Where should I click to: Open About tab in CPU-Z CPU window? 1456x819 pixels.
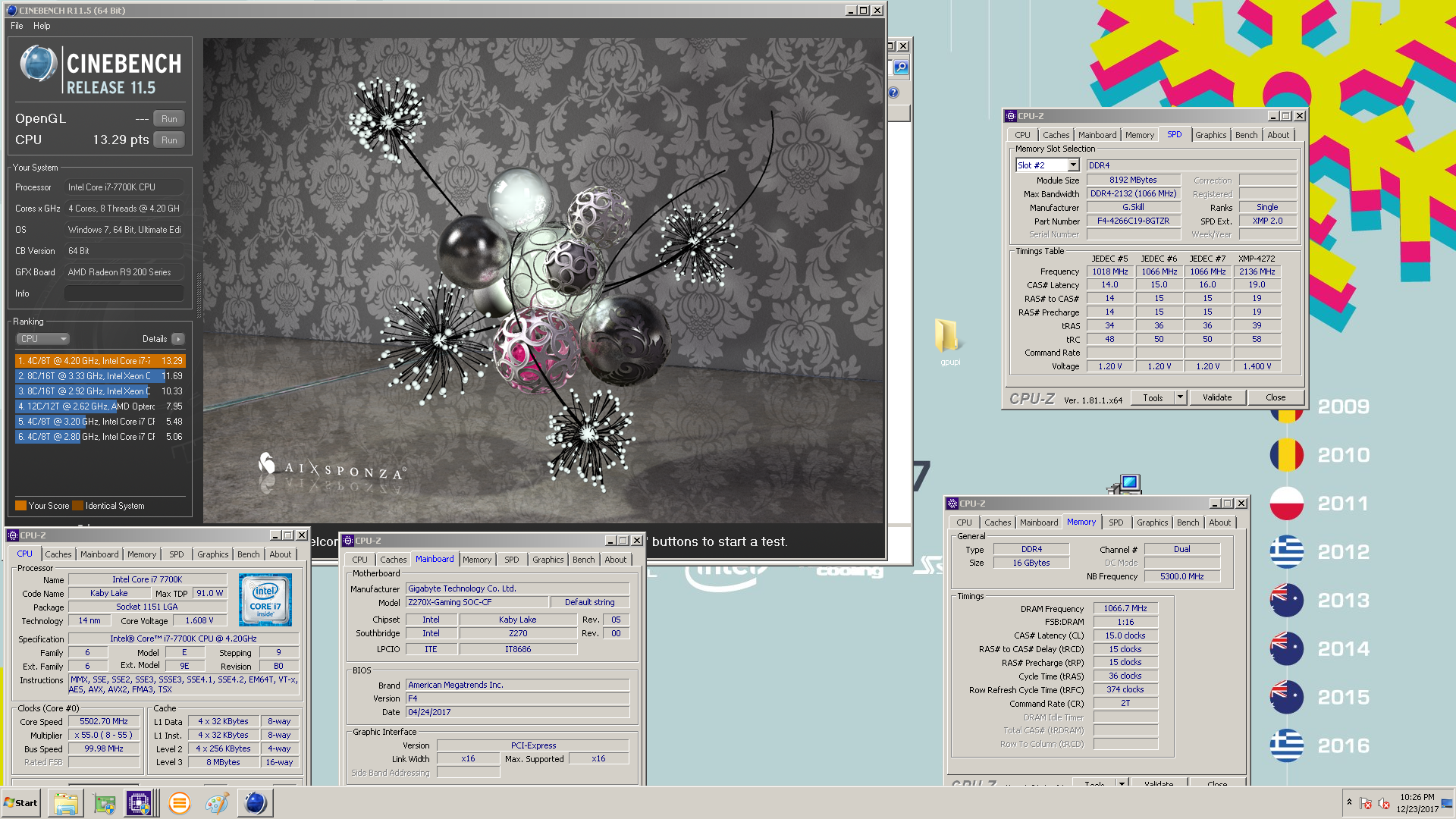coord(280,554)
